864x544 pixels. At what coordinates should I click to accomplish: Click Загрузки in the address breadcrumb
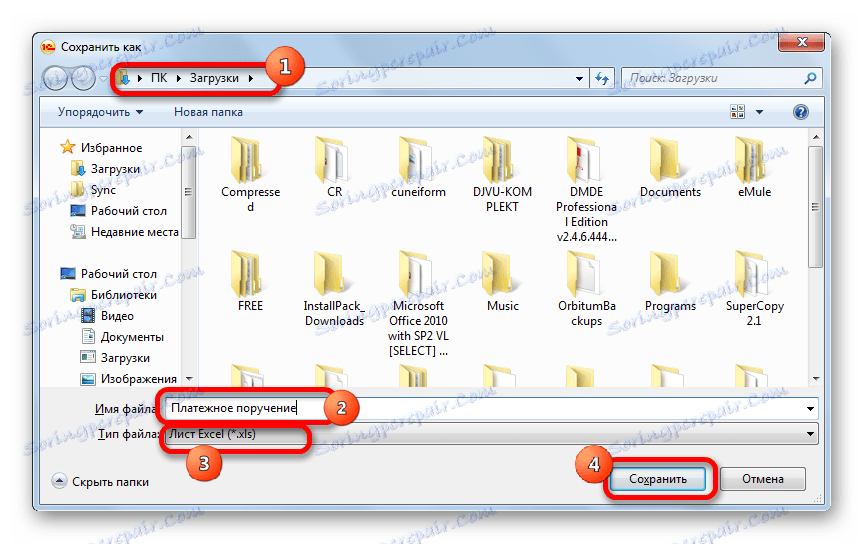(214, 78)
